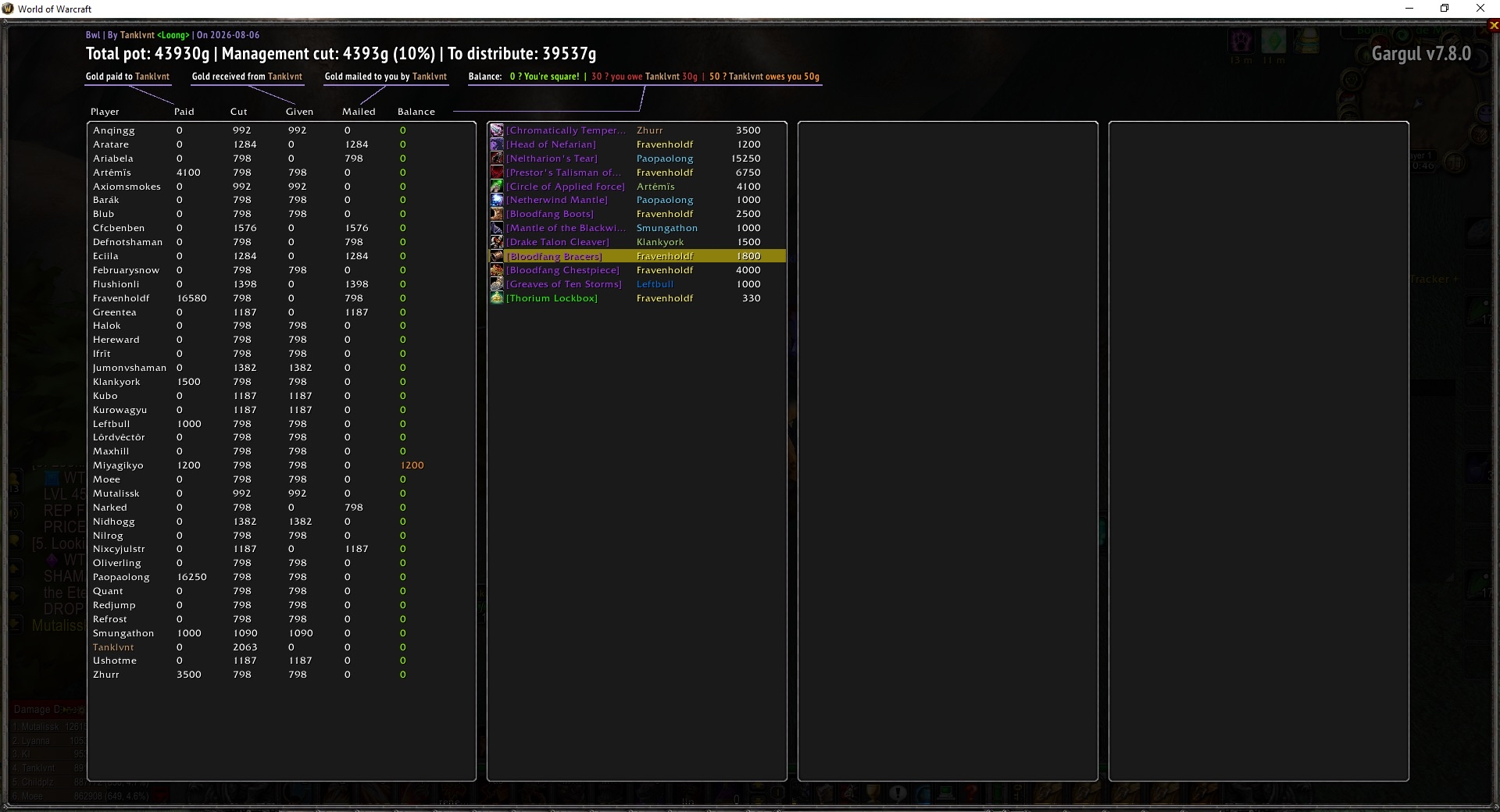Click the Thorium Lockbox item icon
This screenshot has height=812, width=1500.
click(497, 298)
